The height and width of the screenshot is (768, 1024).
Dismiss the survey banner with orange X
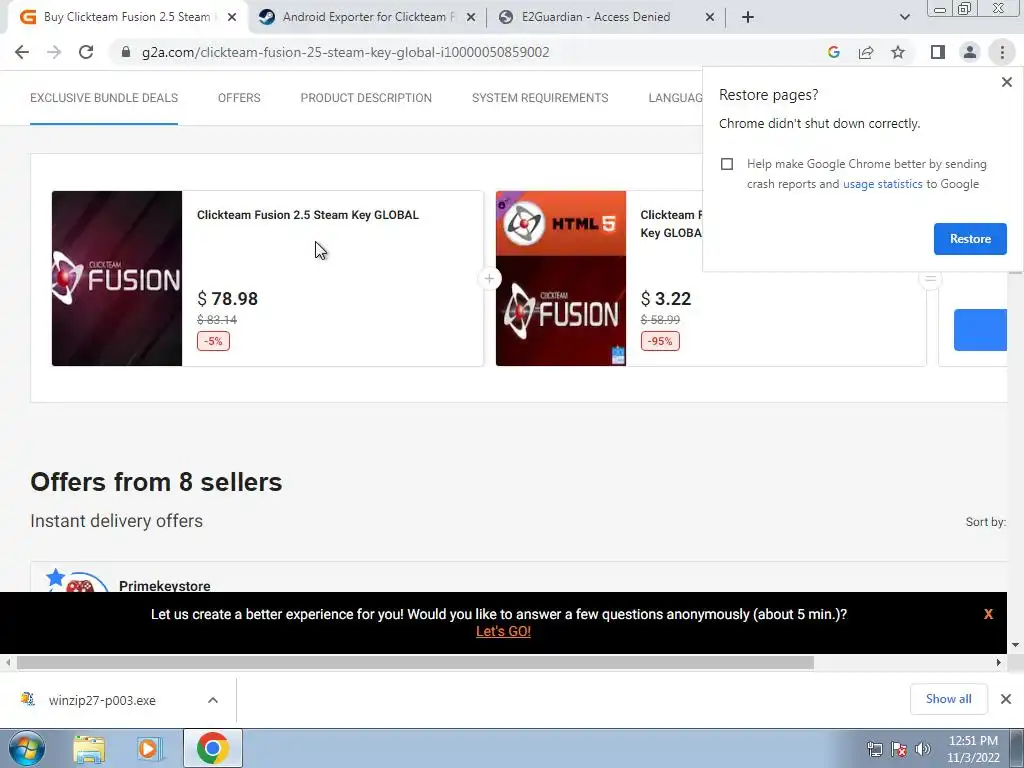coord(988,615)
